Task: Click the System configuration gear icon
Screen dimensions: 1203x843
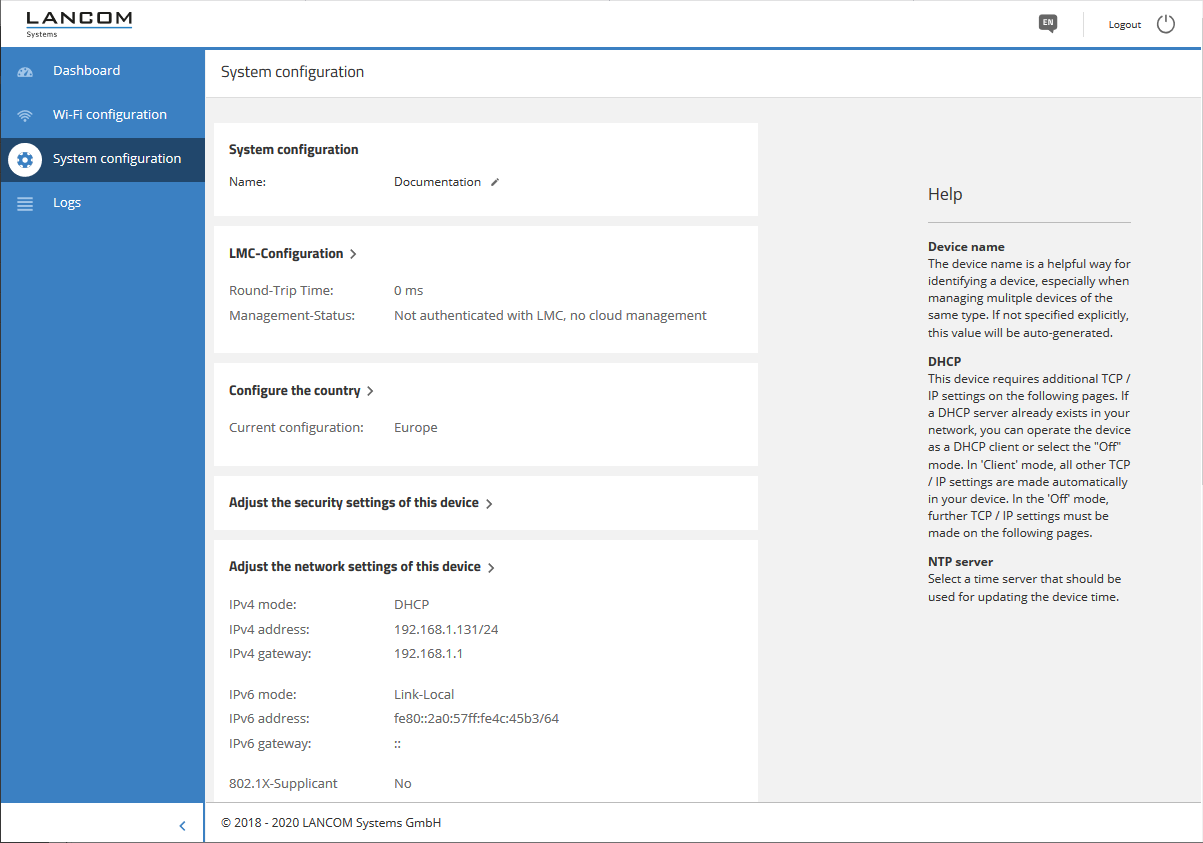Action: [x=25, y=159]
